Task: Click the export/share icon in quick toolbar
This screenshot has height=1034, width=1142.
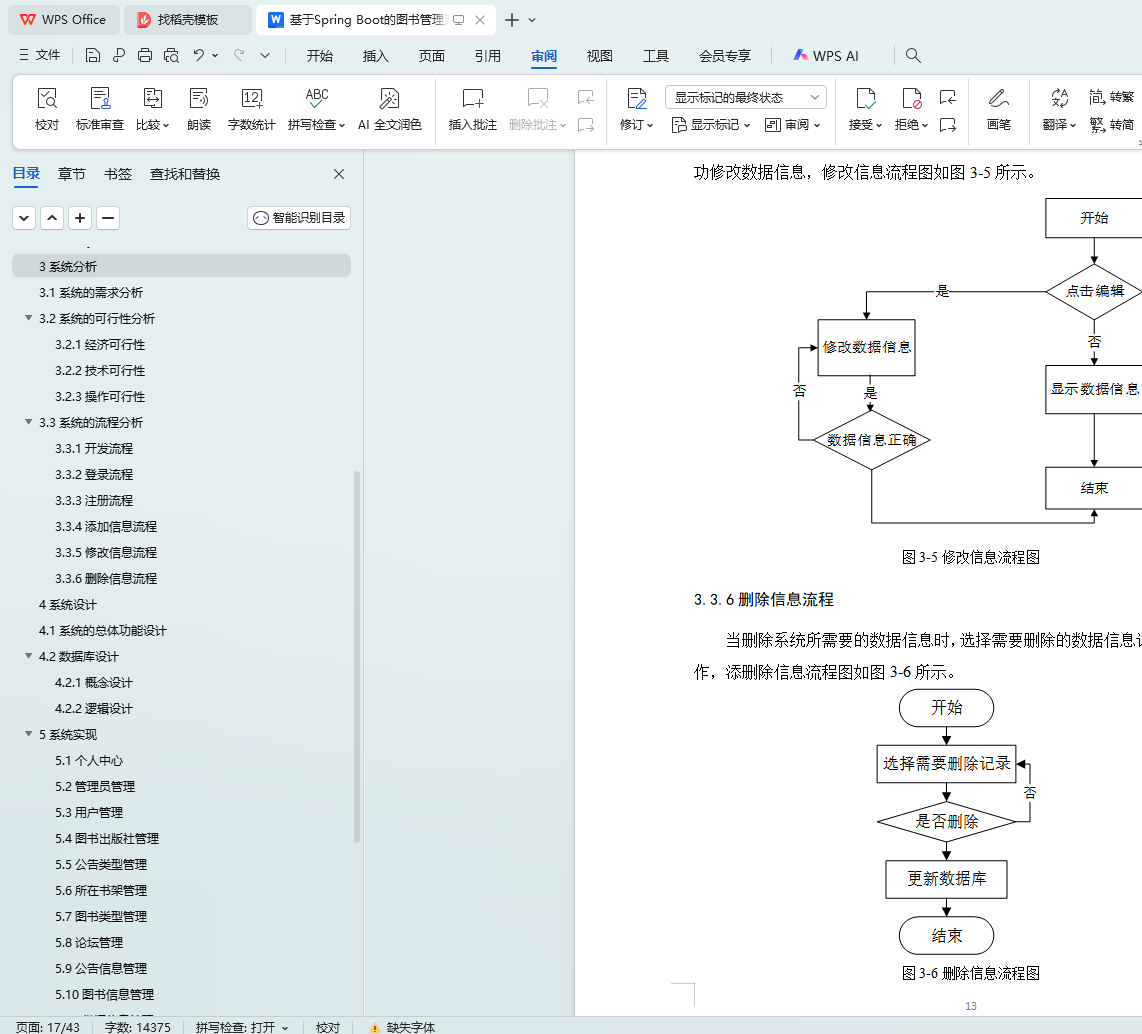Action: 119,55
